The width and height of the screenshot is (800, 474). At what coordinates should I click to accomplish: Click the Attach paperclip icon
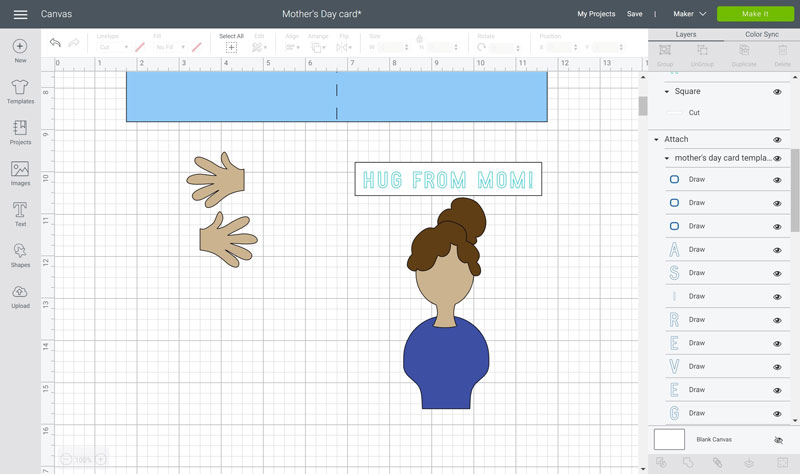pyautogui.click(x=717, y=463)
